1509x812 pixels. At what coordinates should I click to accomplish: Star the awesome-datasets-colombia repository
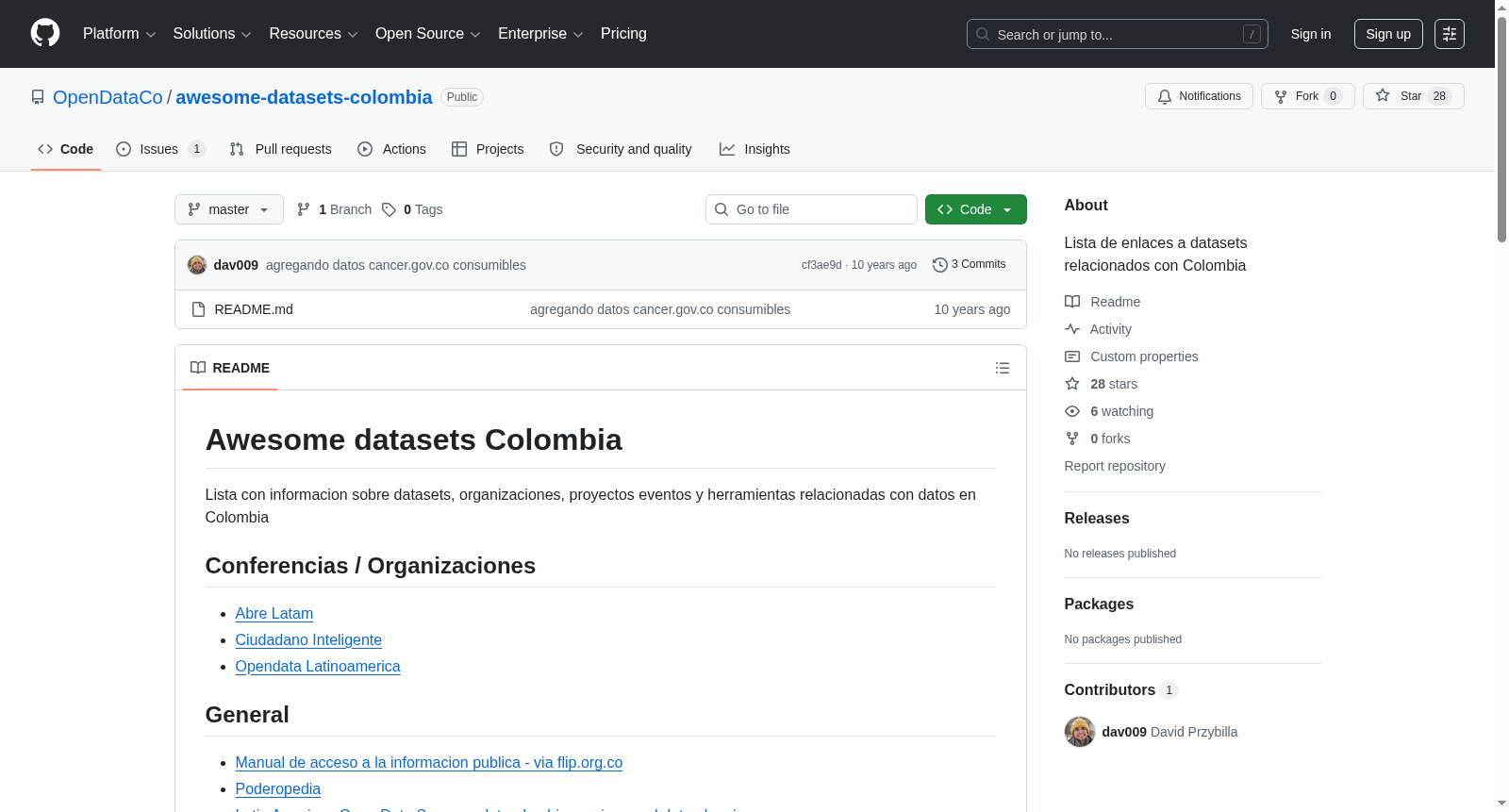click(1413, 96)
